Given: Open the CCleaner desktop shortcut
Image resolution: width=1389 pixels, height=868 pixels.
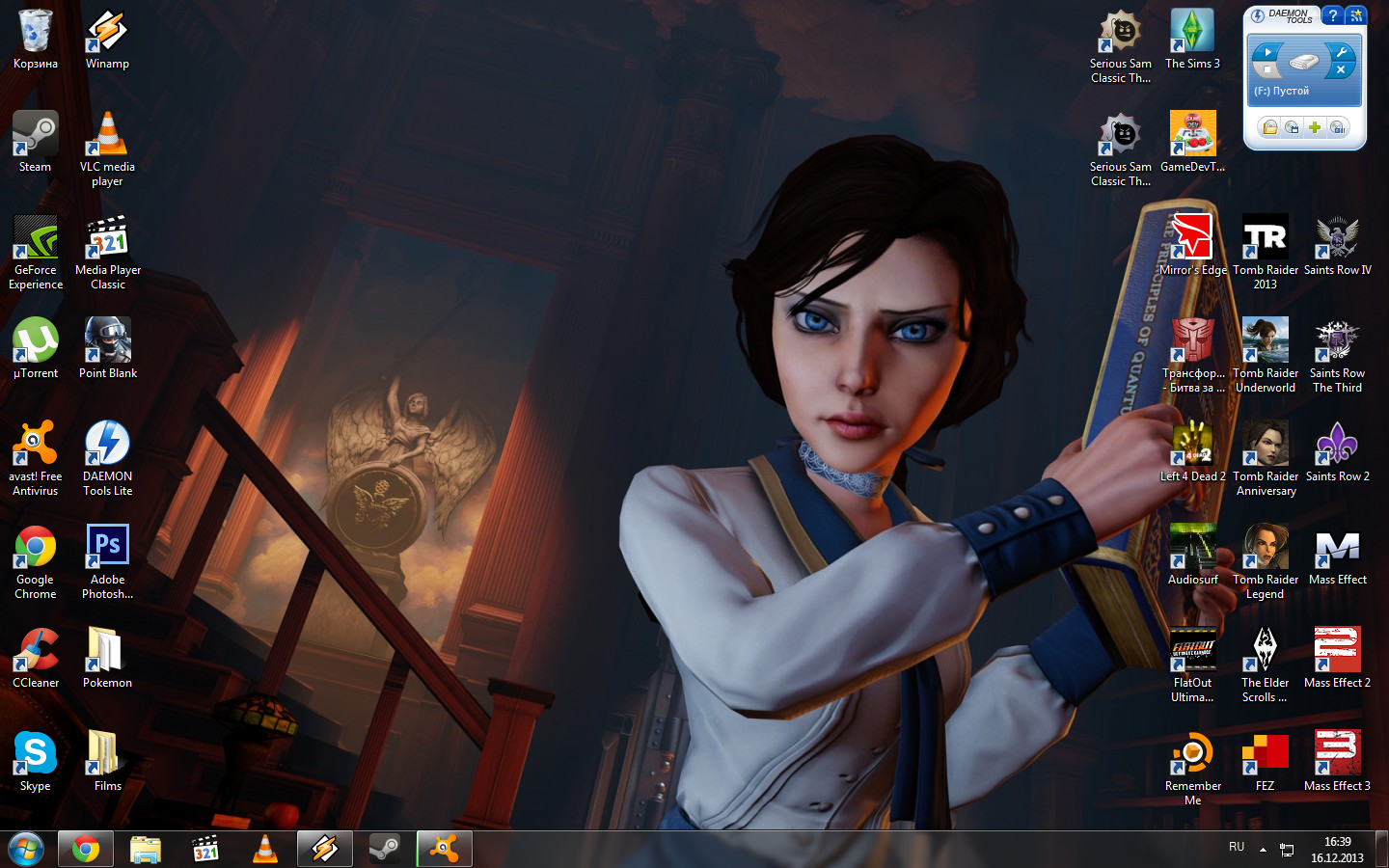Looking at the screenshot, I should pos(35,659).
